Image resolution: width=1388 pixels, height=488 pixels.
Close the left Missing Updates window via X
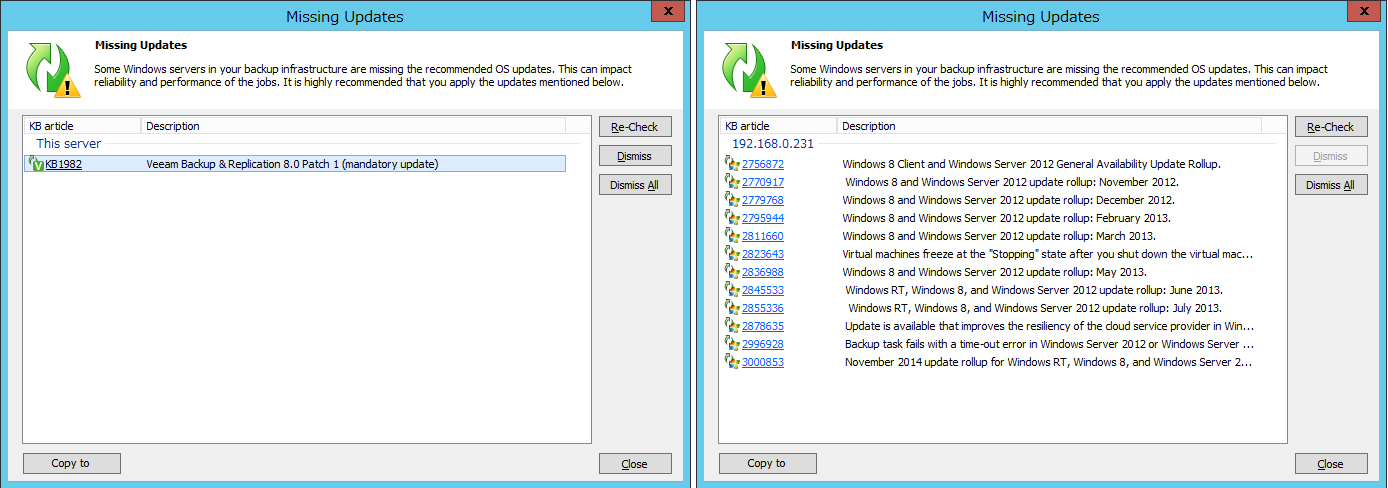pos(668,11)
